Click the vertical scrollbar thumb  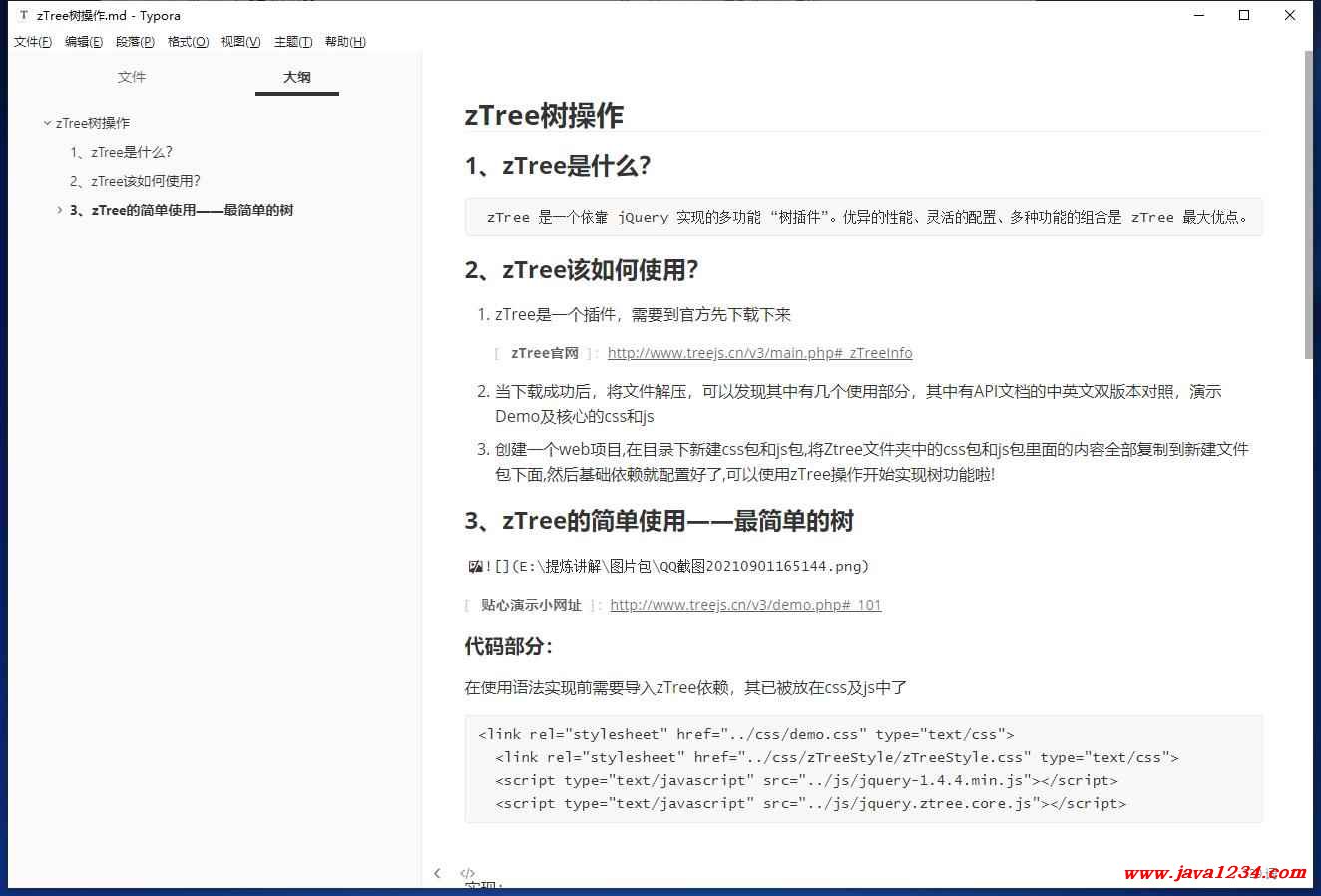[1309, 205]
